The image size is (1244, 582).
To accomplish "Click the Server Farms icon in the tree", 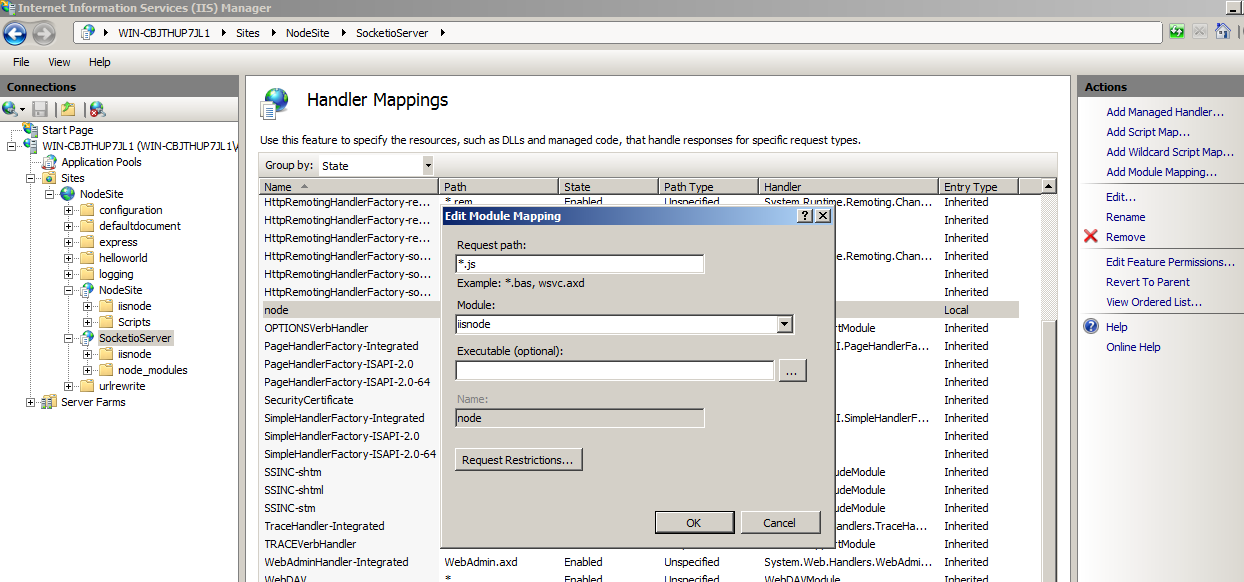I will click(x=49, y=402).
